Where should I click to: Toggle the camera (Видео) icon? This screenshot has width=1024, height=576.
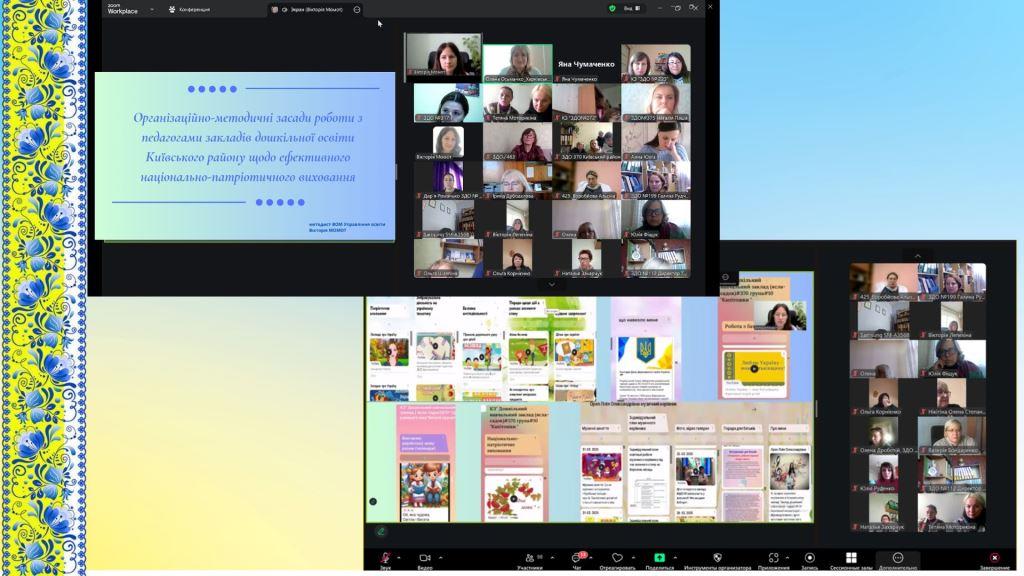tap(425, 557)
